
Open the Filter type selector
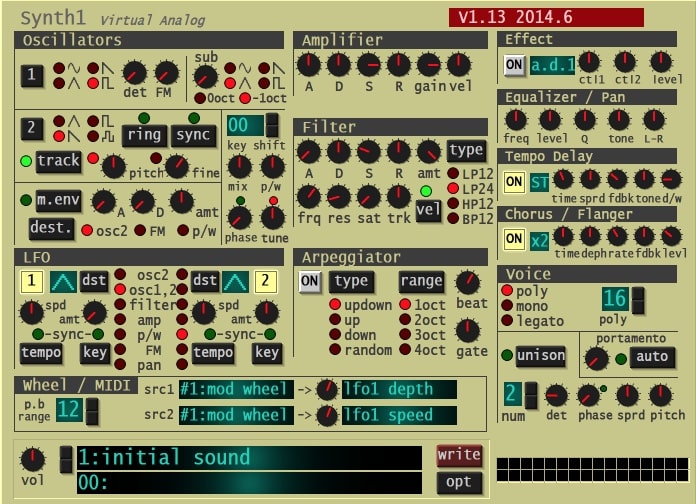[465, 151]
